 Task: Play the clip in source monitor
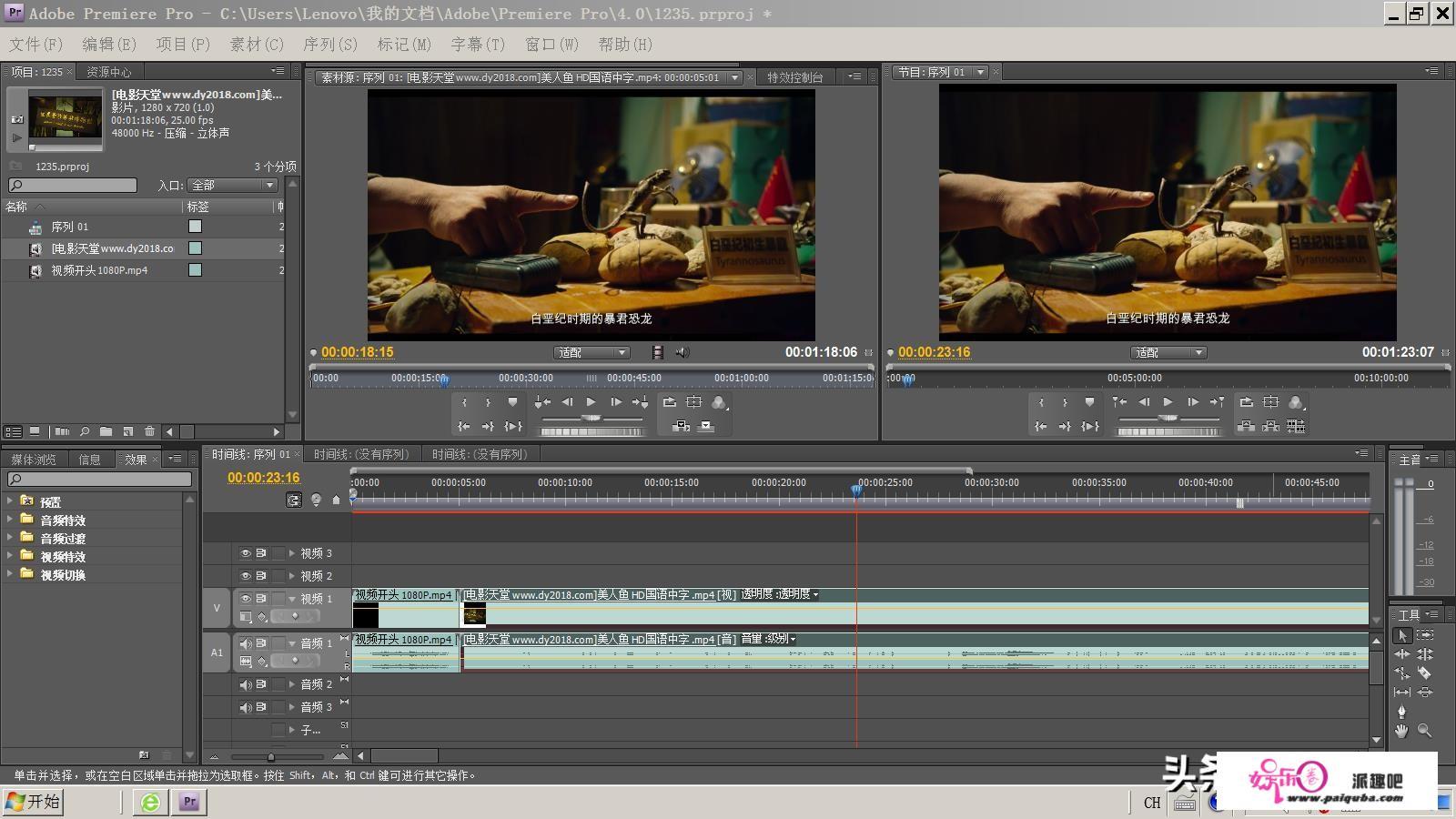(591, 402)
